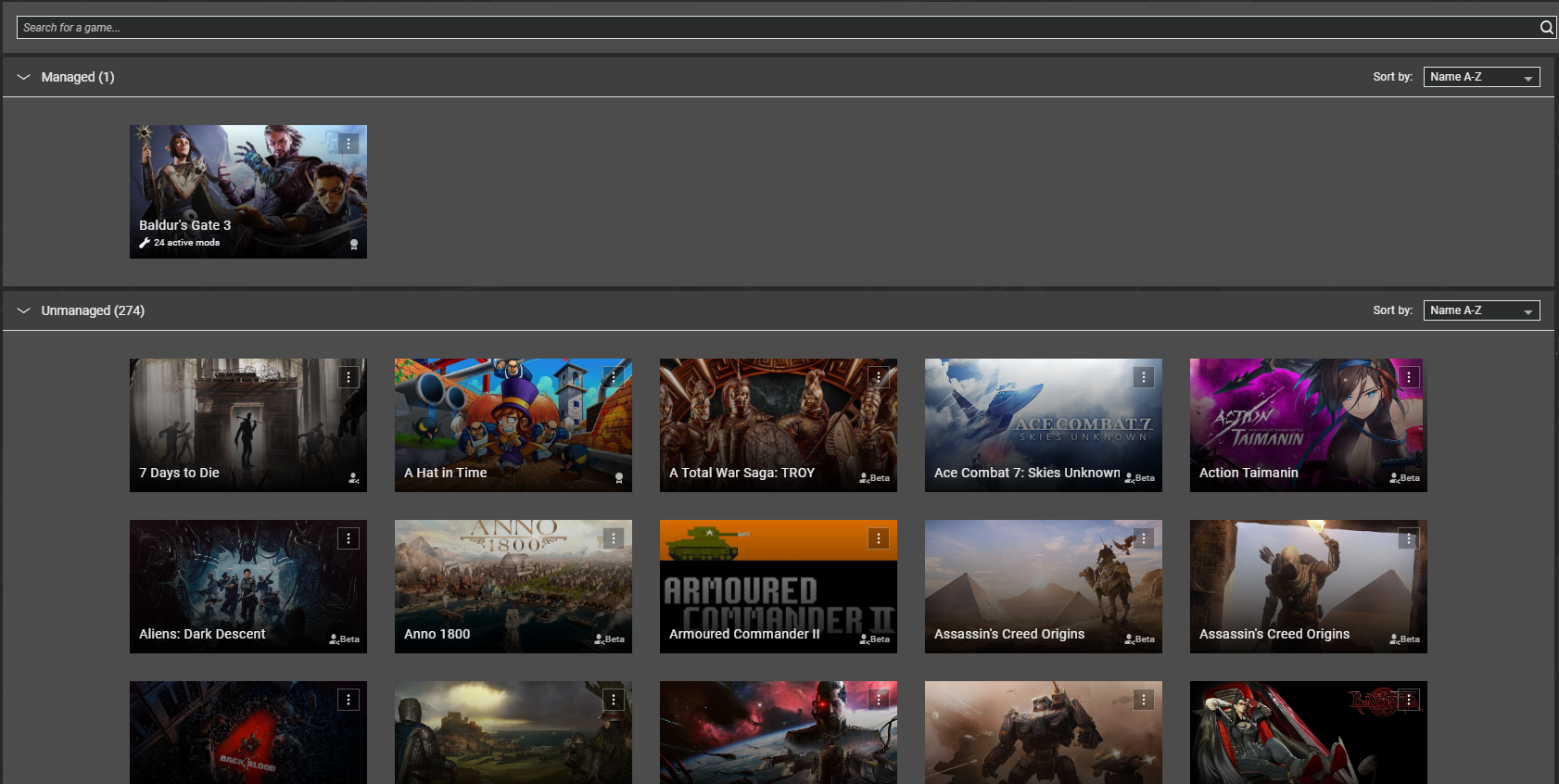Click the Beta badge on Action Taimanin

point(1405,478)
